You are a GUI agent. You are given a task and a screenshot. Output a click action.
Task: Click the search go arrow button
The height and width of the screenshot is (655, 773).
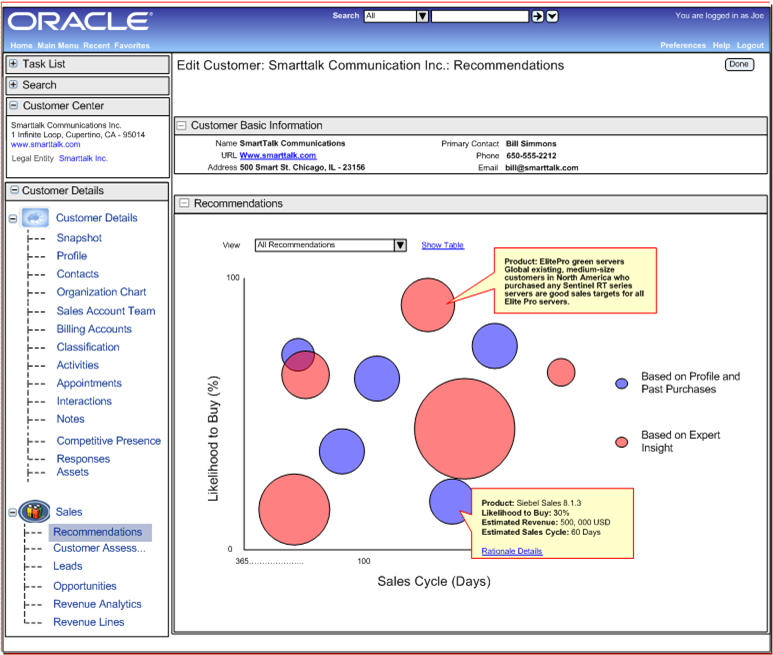[537, 16]
